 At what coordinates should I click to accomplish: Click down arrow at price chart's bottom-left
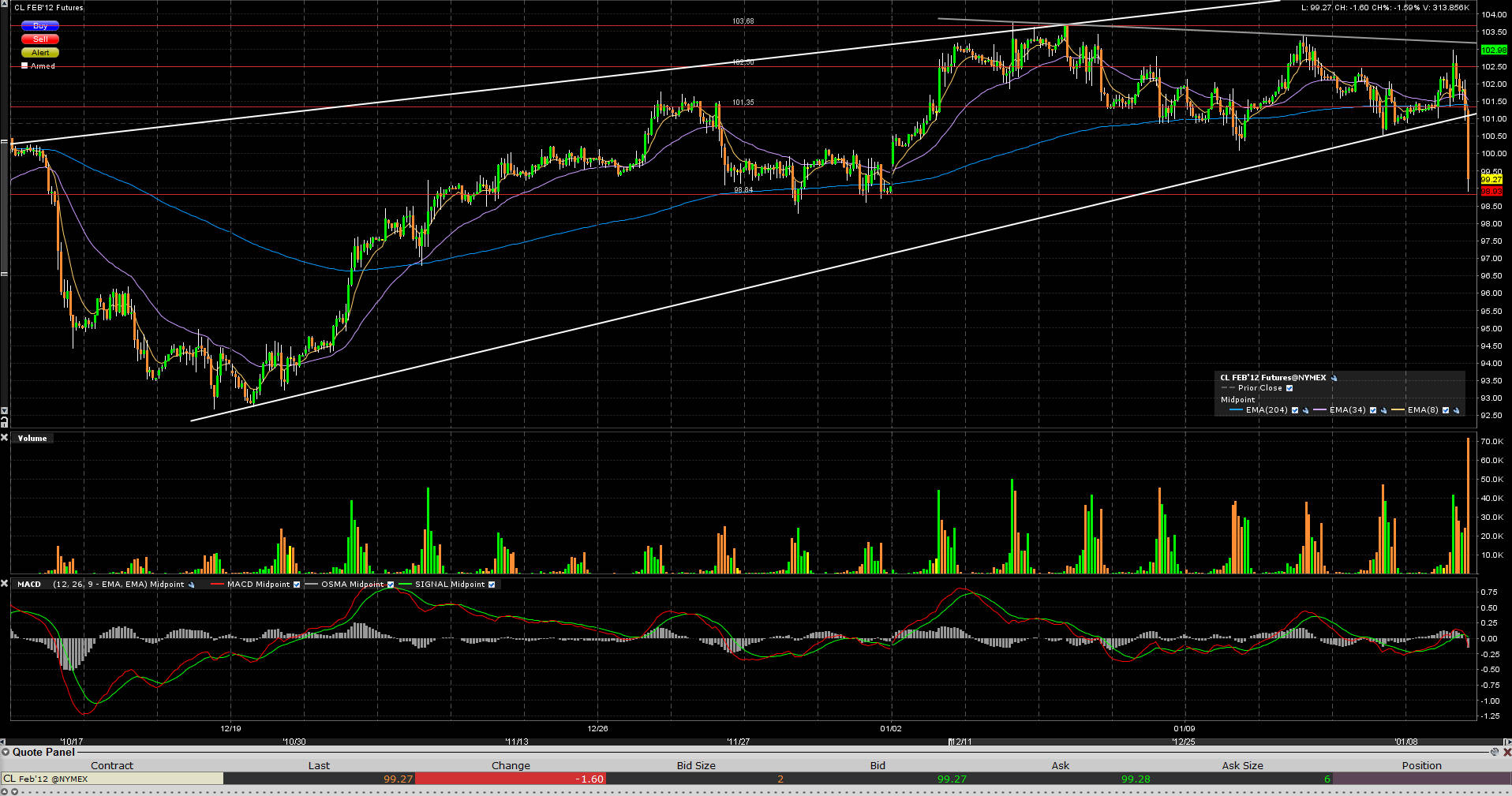pos(4,411)
